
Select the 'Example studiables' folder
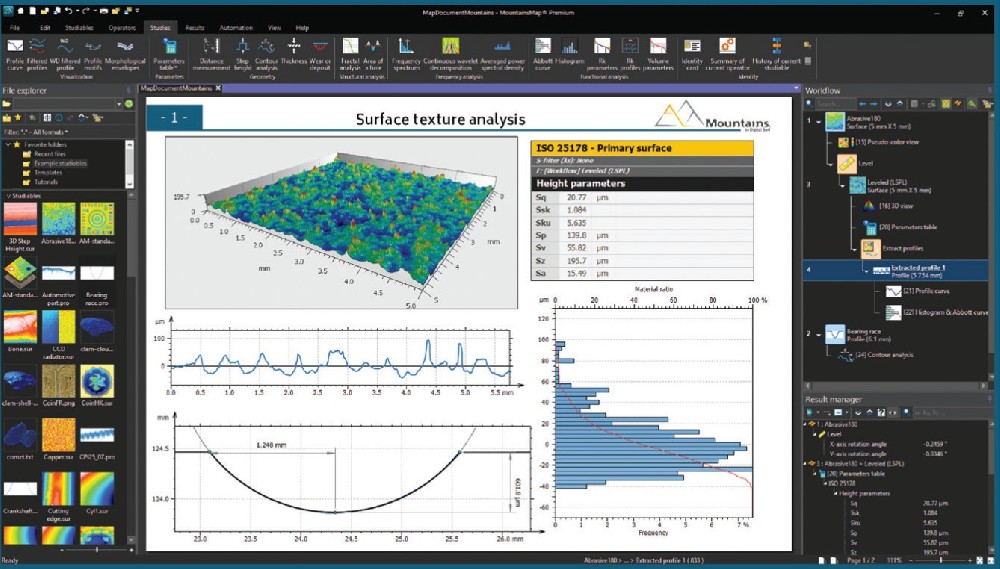tap(60, 162)
